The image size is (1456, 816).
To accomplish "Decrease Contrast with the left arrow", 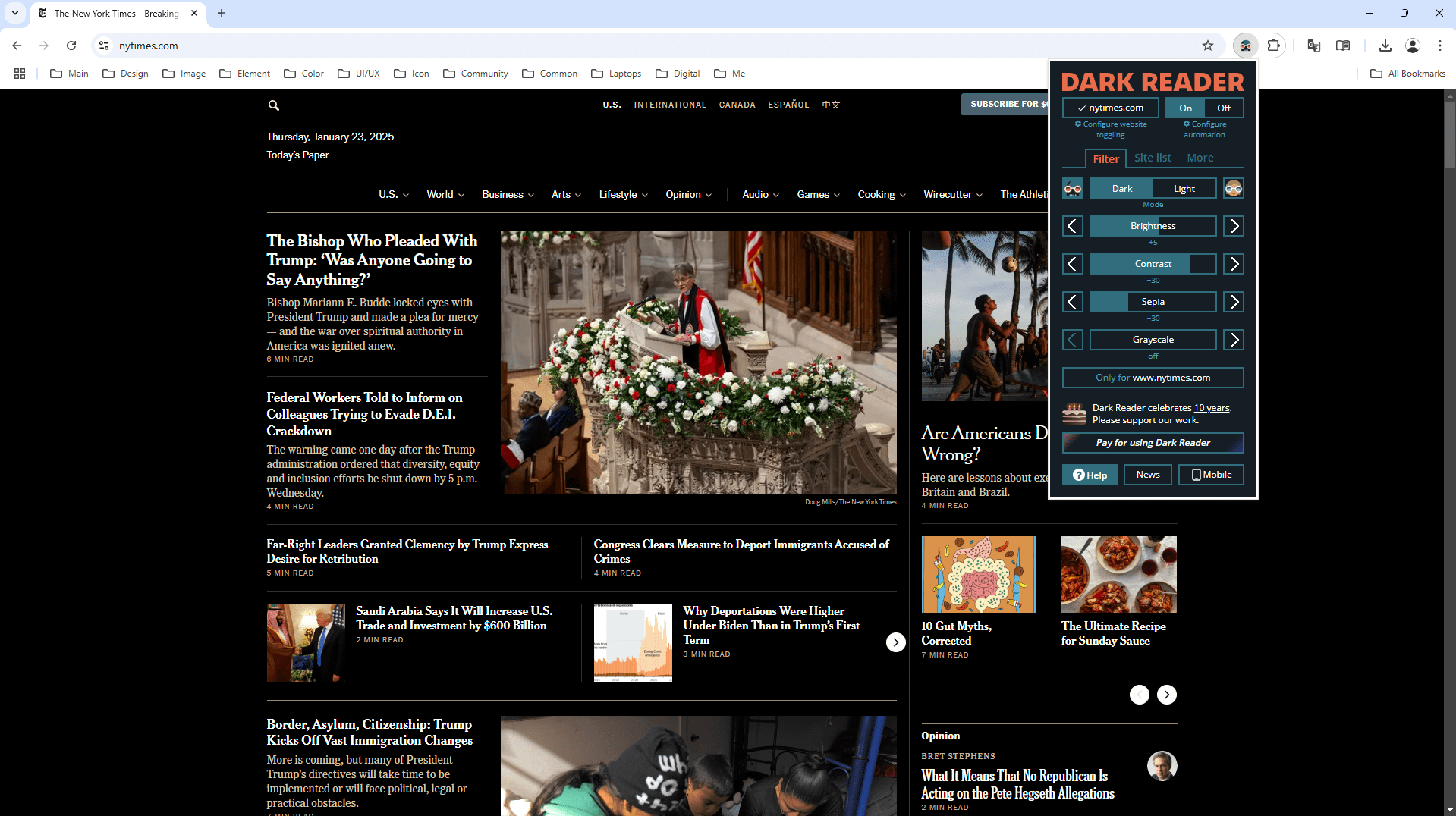I will coord(1073,264).
